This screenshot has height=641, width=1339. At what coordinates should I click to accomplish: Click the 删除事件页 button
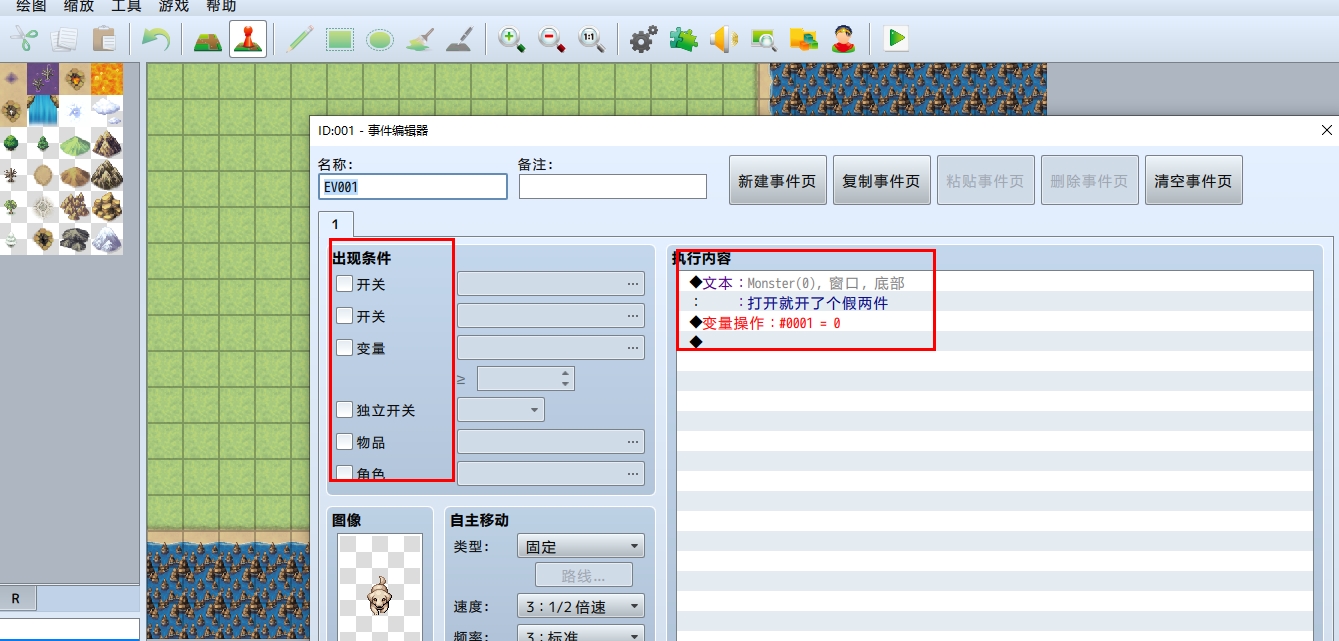tap(1089, 181)
